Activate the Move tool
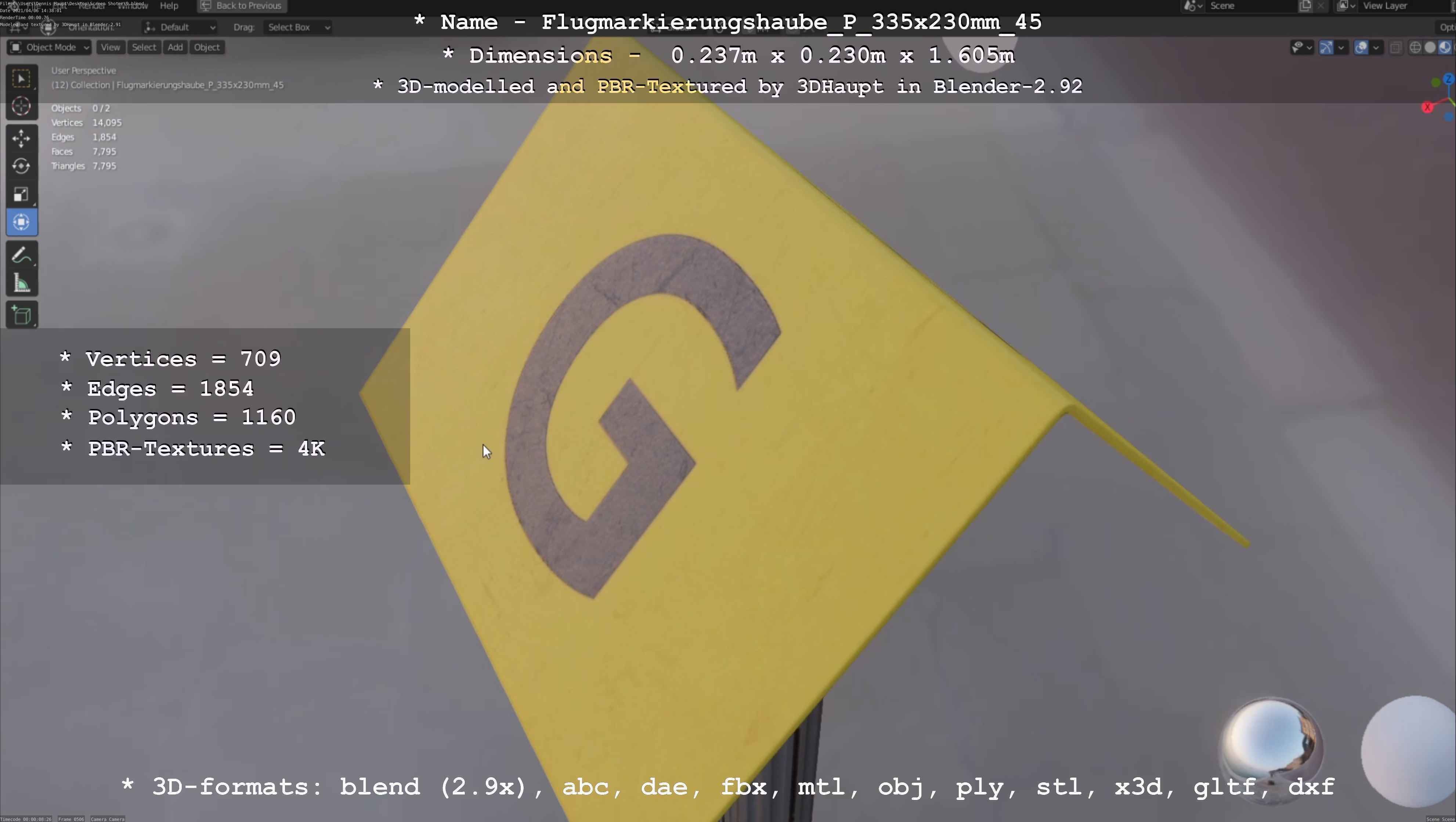 (21, 138)
